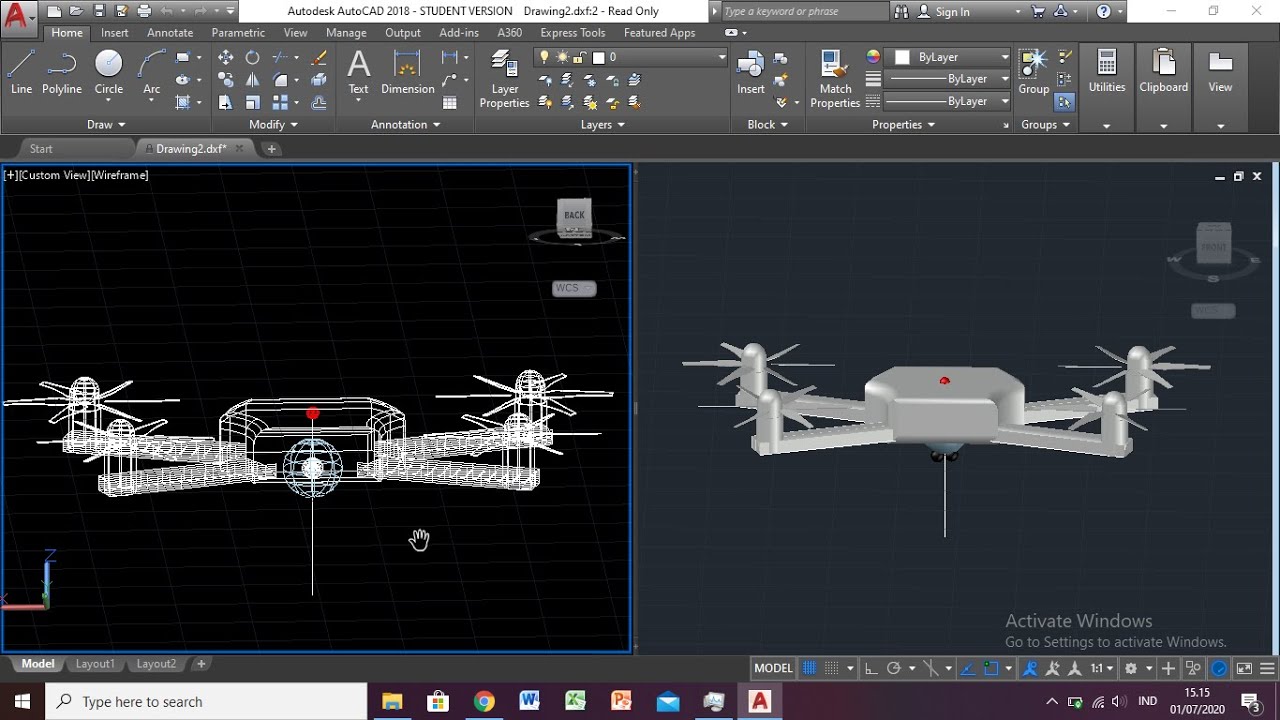Image resolution: width=1280 pixels, height=720 pixels.
Task: Select the Polyline tool
Action: 62,72
